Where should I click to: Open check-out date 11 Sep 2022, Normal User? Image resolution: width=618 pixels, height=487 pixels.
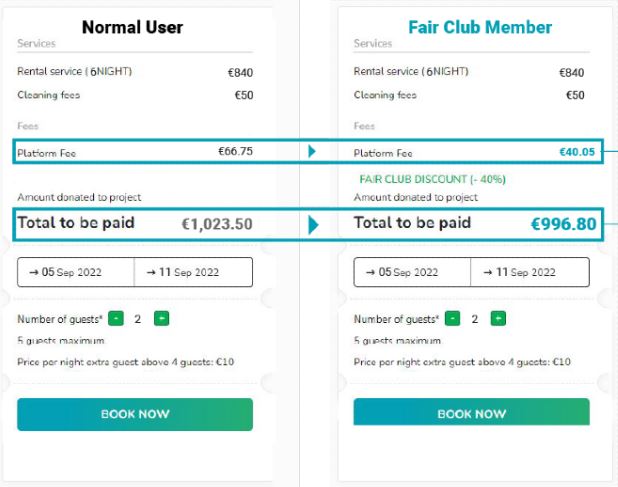click(194, 272)
